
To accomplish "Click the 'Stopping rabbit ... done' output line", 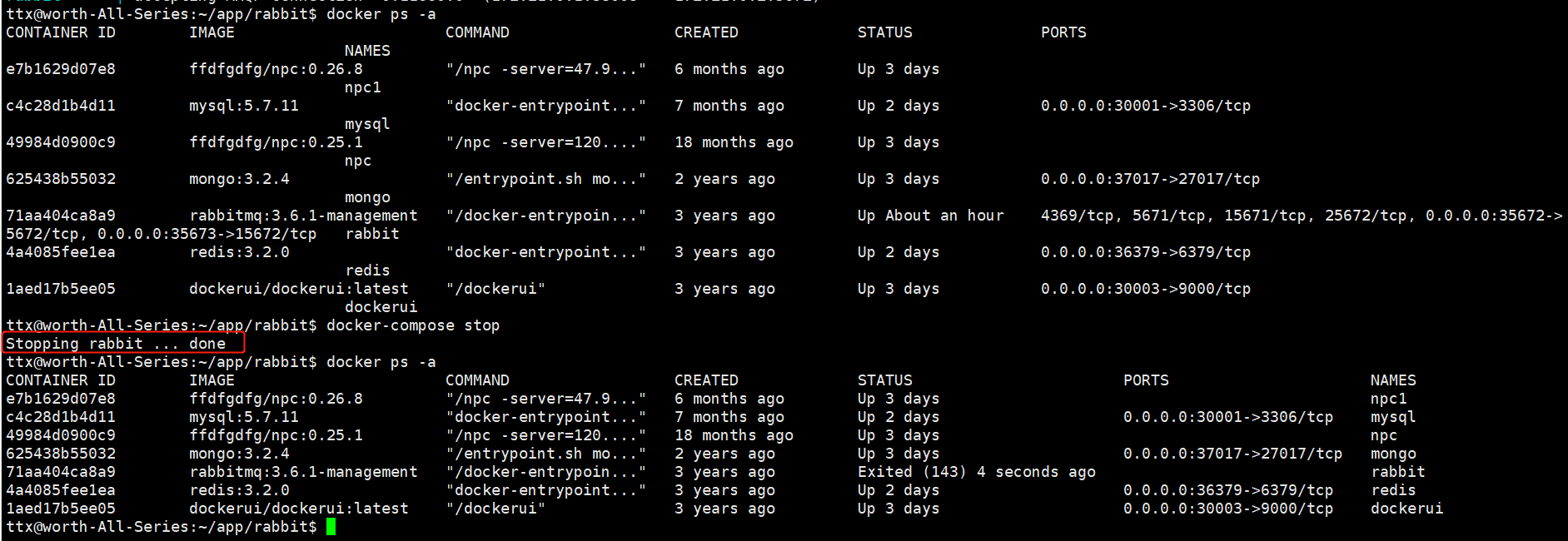I will click(x=116, y=344).
